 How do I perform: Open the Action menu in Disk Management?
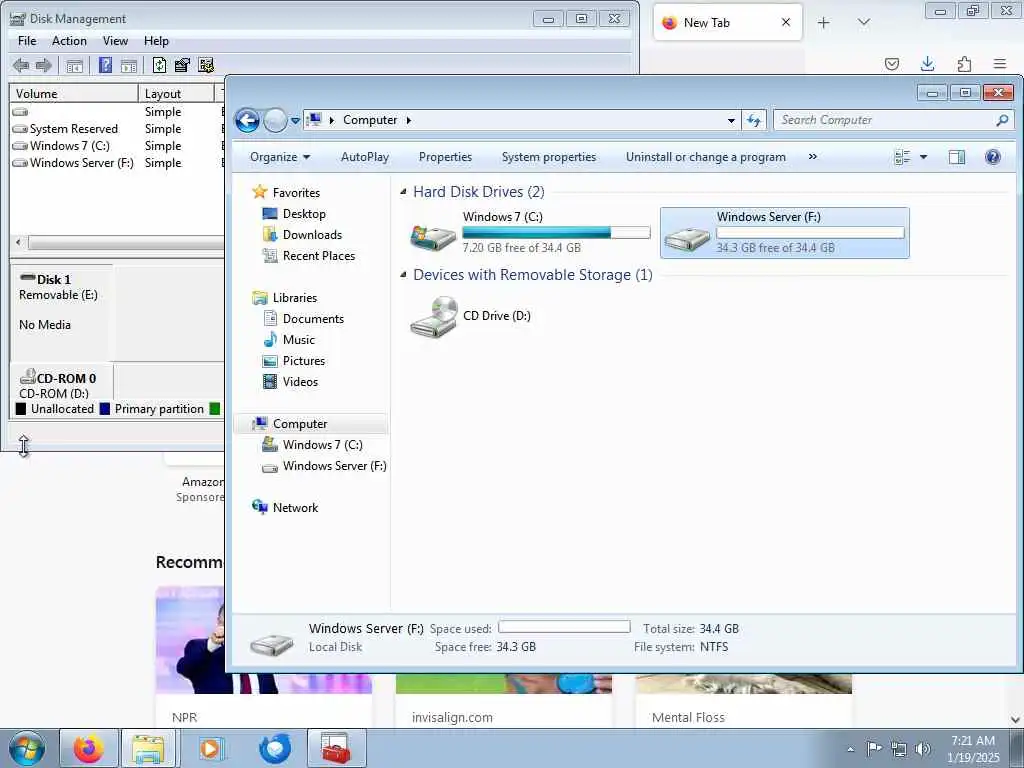tap(69, 40)
